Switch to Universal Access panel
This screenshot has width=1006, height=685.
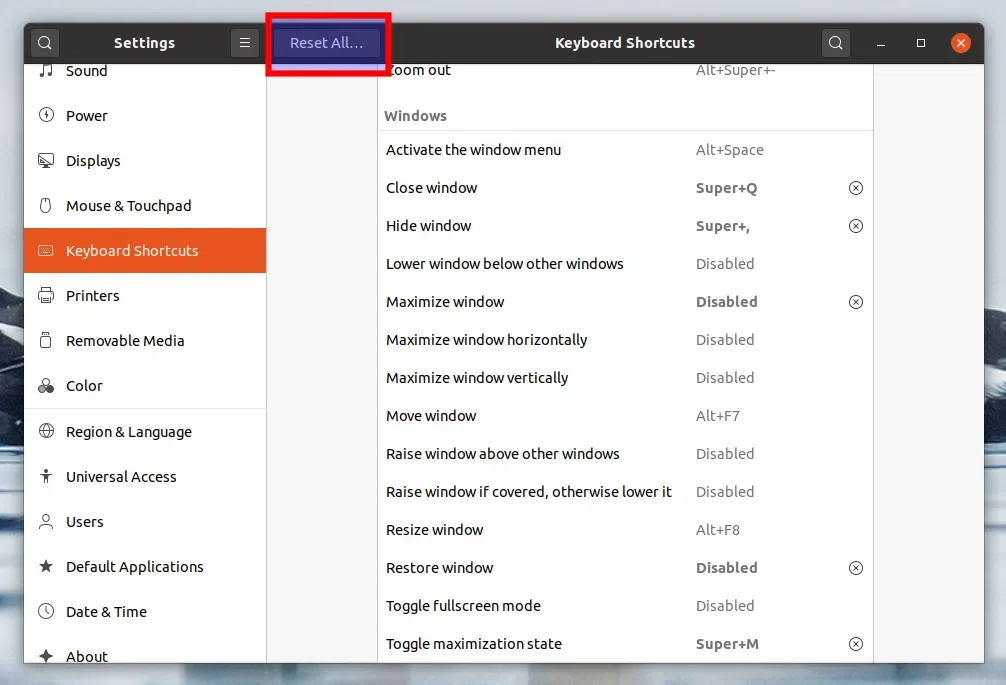pos(121,477)
